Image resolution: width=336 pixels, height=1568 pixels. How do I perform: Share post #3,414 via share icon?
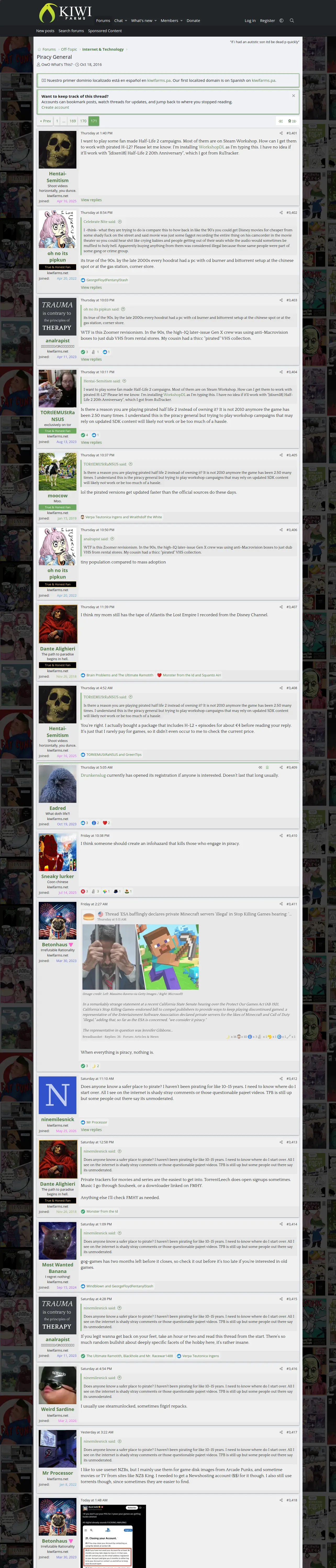pos(281,1224)
